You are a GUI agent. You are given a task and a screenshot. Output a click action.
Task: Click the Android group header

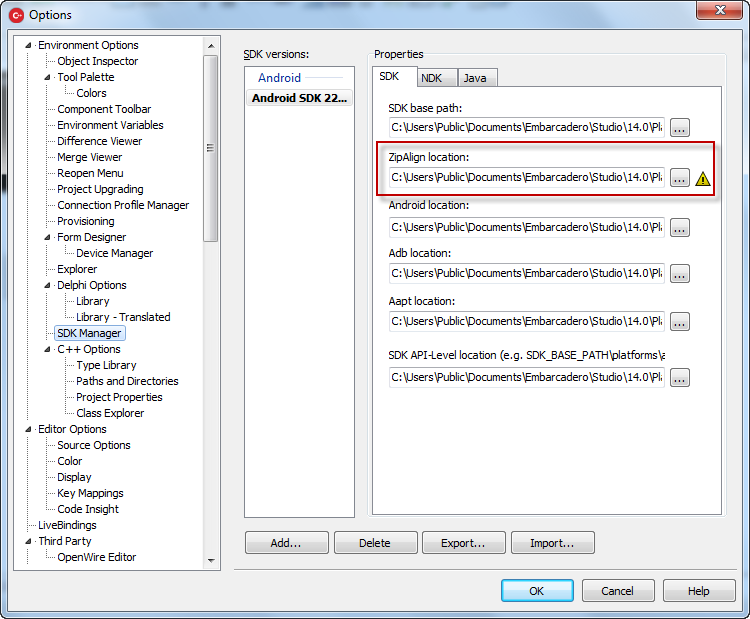280,78
